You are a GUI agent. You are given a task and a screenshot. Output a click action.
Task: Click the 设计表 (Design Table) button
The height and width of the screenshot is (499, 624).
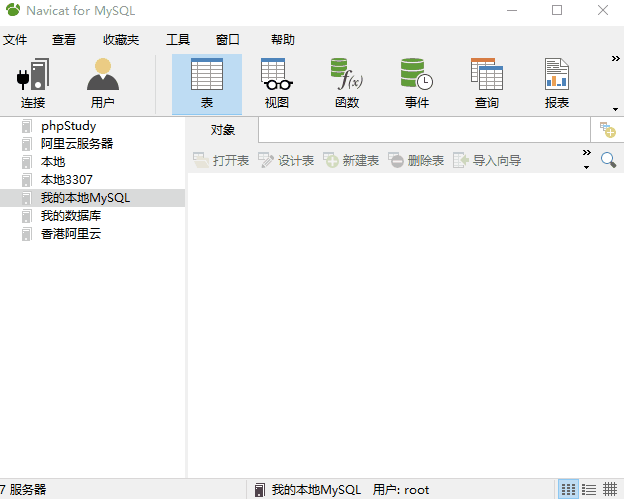[286, 160]
